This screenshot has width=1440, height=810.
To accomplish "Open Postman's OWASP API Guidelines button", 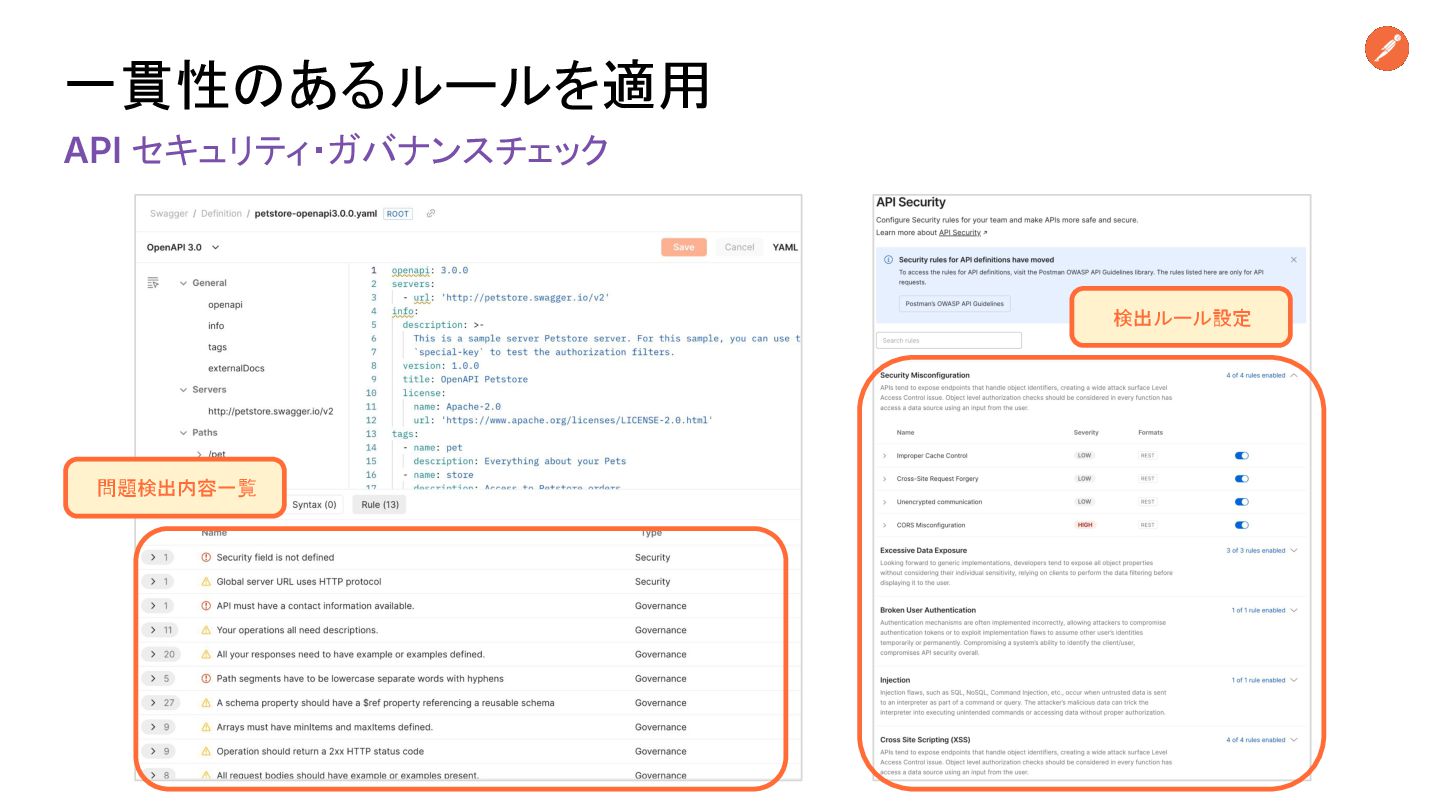I will [954, 303].
